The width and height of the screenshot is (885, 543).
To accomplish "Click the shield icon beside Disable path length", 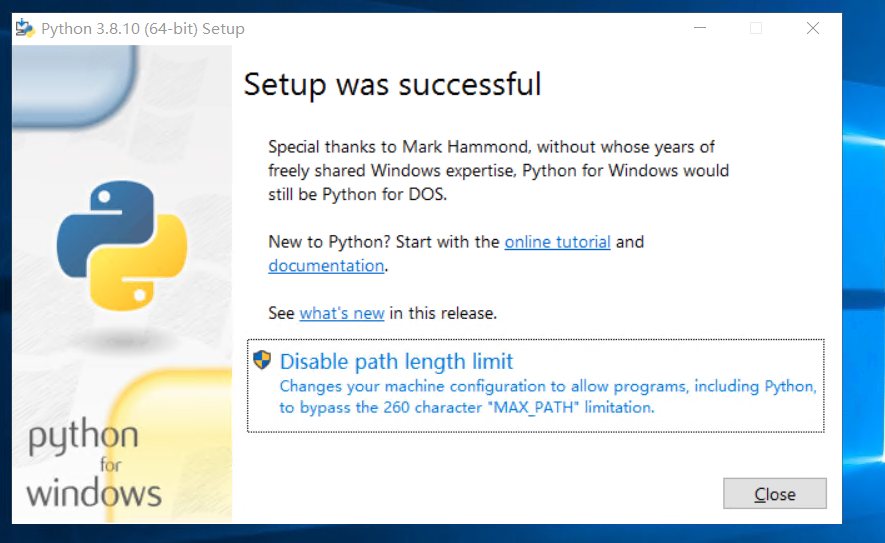I will [x=262, y=360].
